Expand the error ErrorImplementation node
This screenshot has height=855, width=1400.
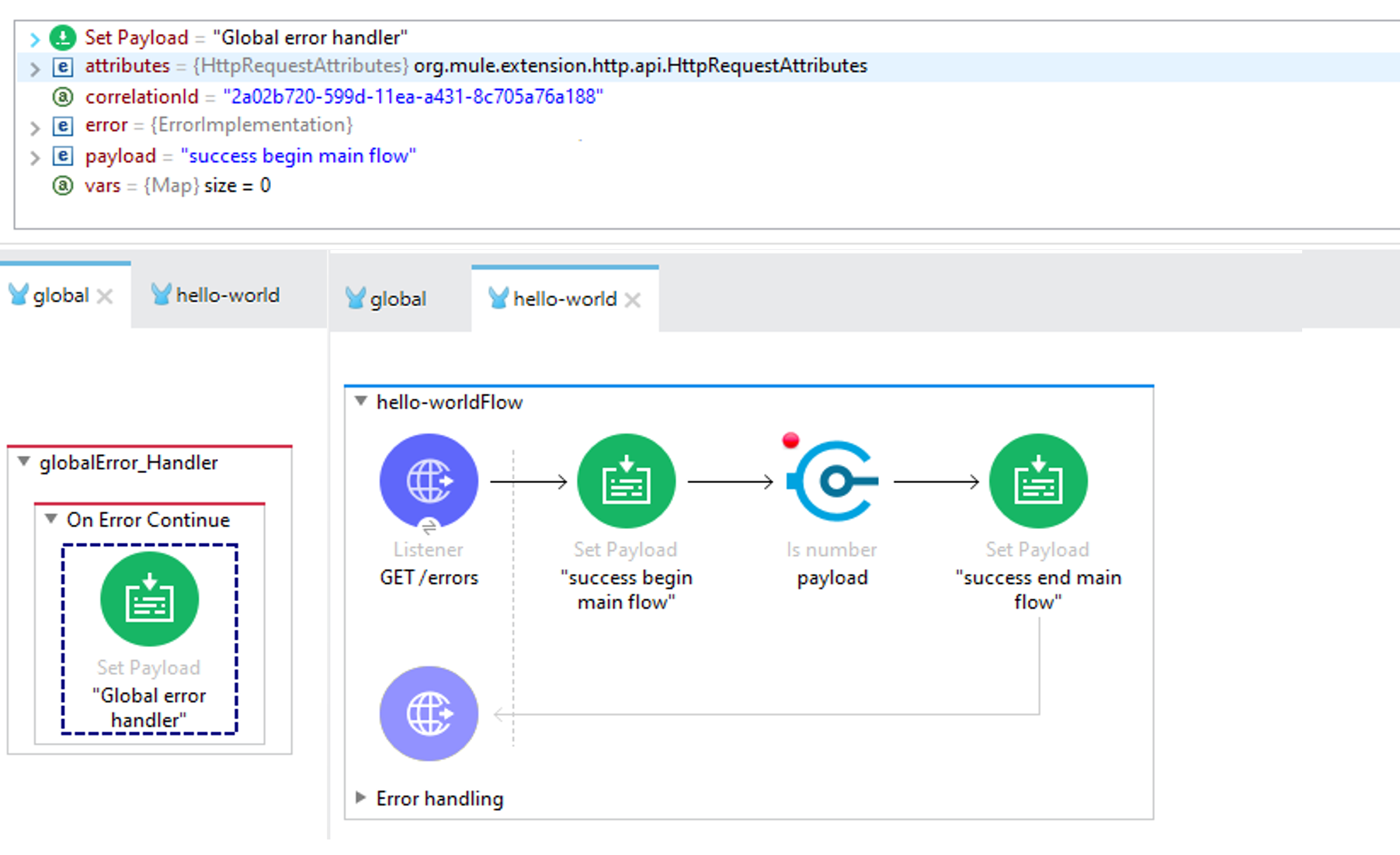click(34, 127)
